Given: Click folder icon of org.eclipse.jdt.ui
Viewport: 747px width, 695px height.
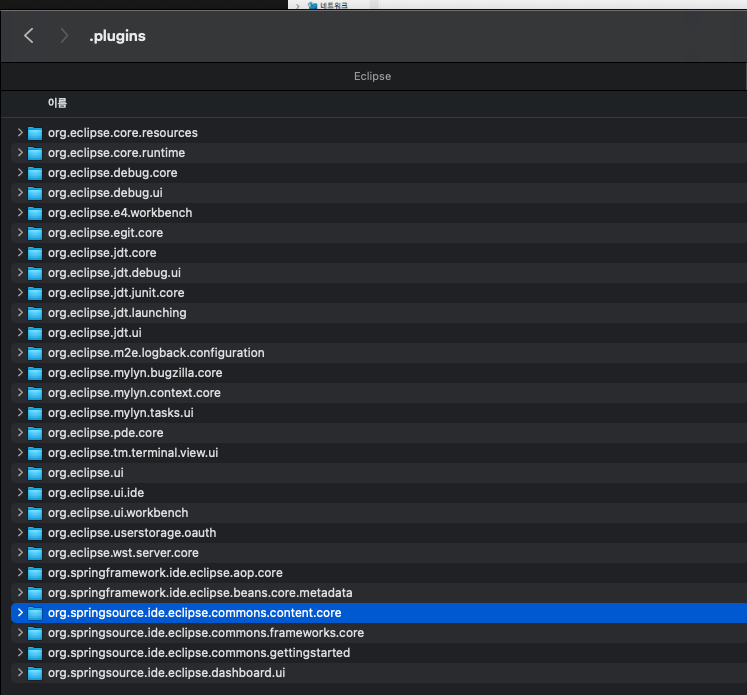Looking at the screenshot, I should click(35, 333).
